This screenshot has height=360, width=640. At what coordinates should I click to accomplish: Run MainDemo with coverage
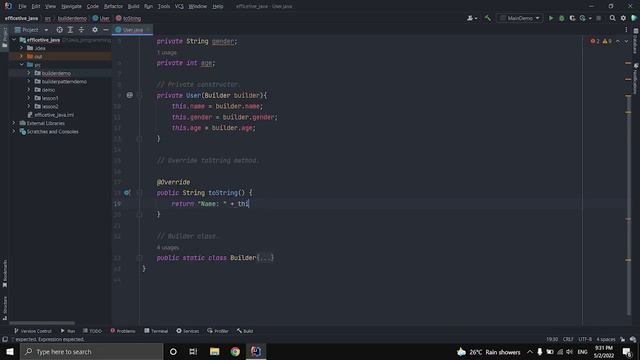pyautogui.click(x=572, y=18)
